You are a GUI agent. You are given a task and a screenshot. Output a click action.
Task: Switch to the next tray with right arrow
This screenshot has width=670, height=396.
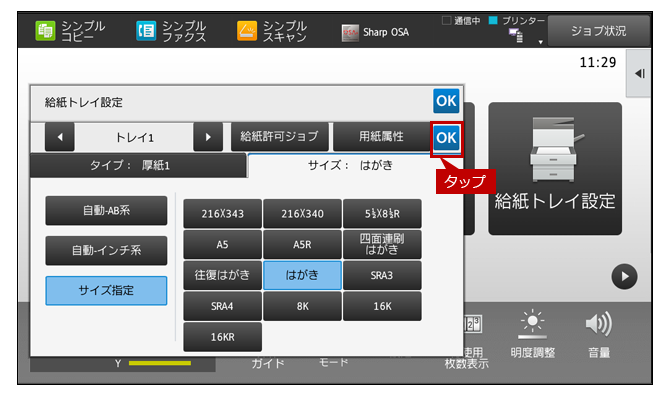208,137
